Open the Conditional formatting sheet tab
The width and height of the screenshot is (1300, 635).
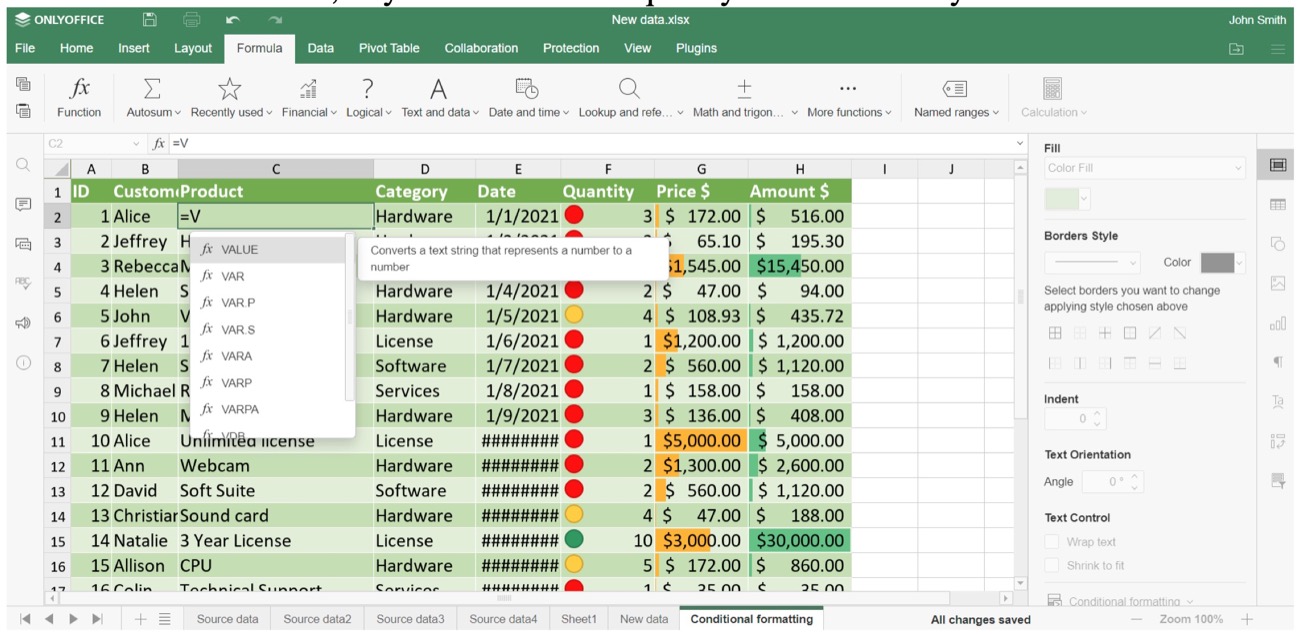click(751, 618)
